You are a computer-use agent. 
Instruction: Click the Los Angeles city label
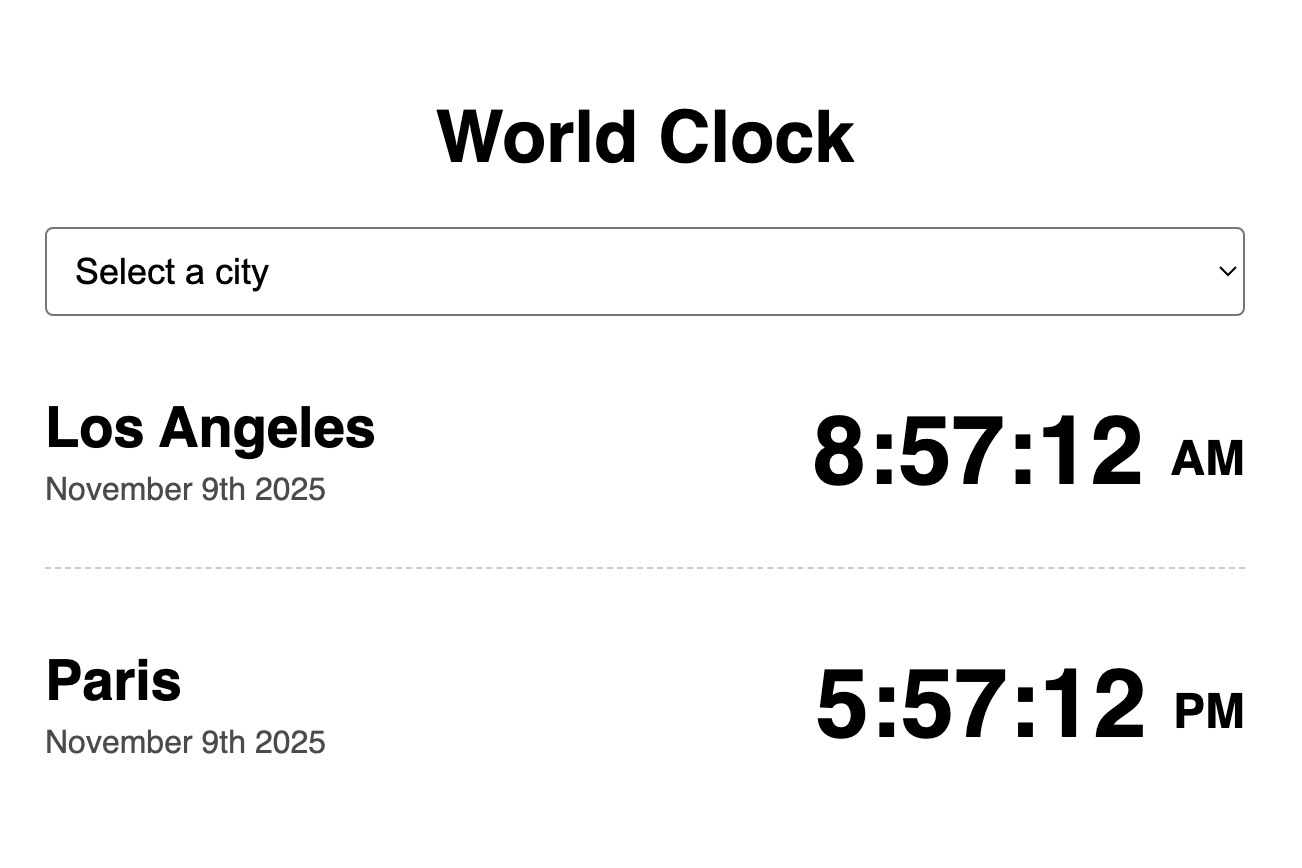tap(210, 428)
